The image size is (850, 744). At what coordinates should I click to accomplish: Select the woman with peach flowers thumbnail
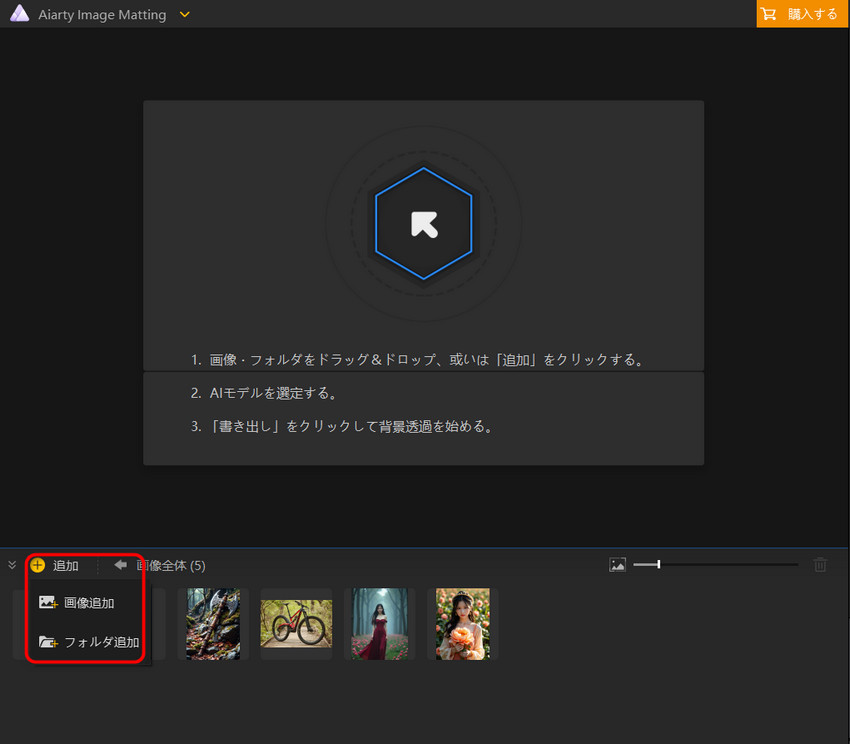(462, 624)
